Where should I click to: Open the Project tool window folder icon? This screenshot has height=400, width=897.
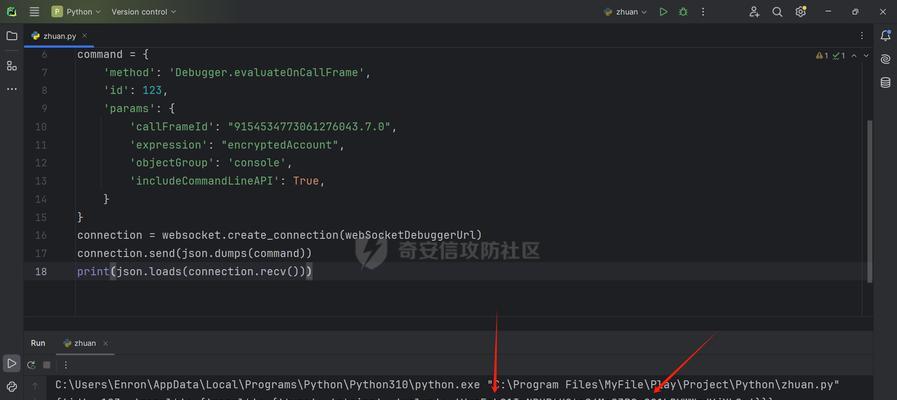coord(11,36)
